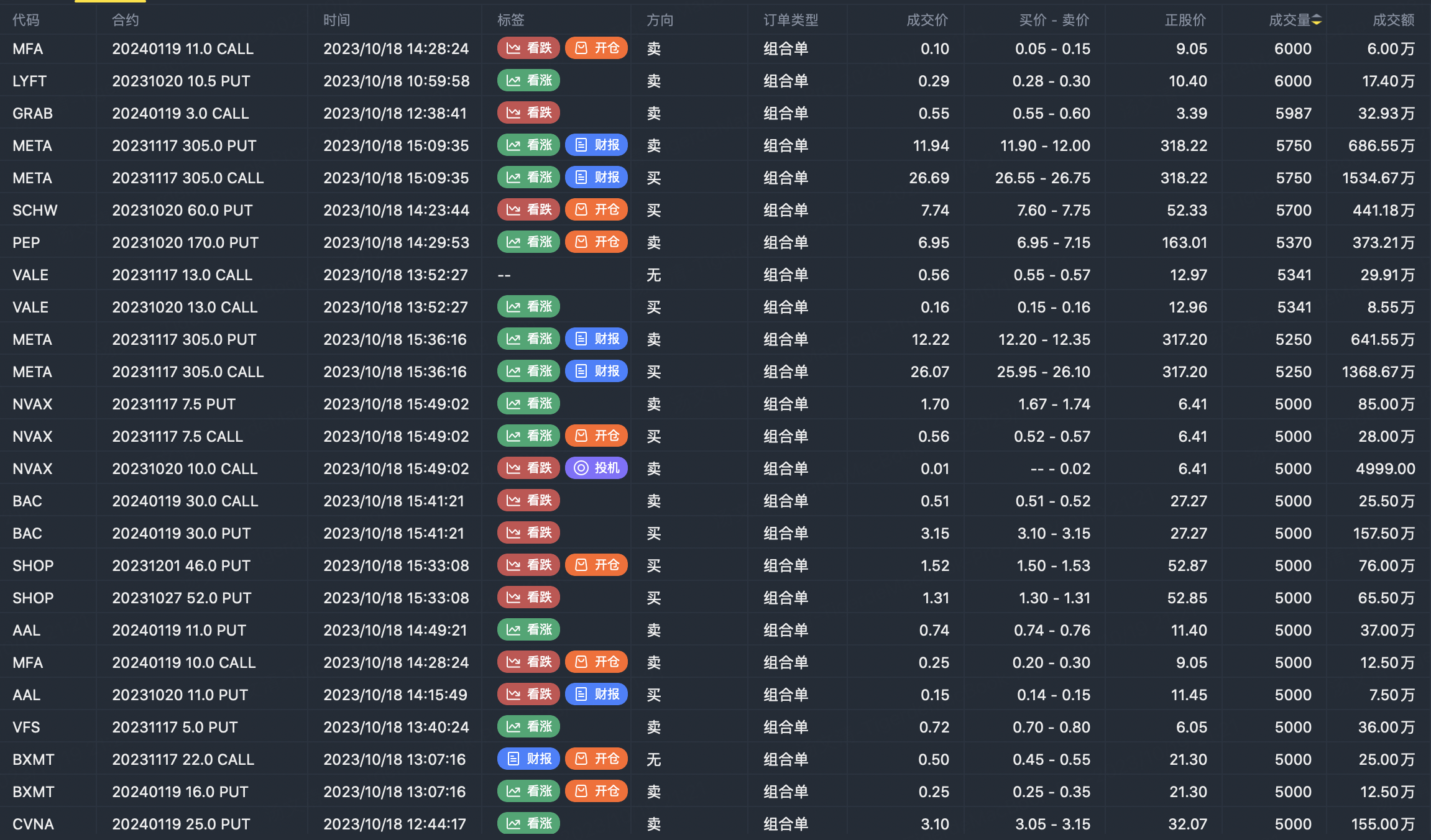1431x840 pixels.
Task: Click the 成交额 column header
Action: (x=1394, y=21)
